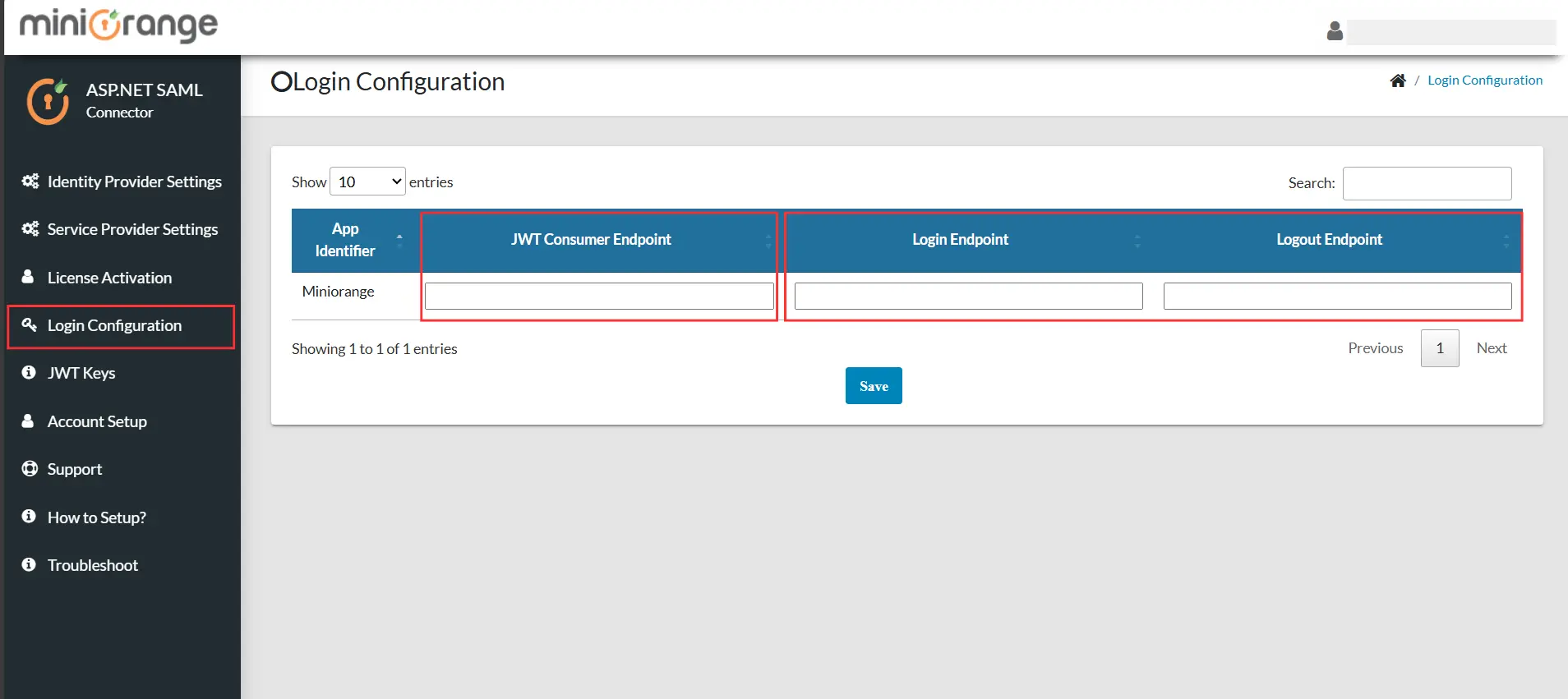
Task: Select page 1 in pagination
Action: pyautogui.click(x=1440, y=348)
